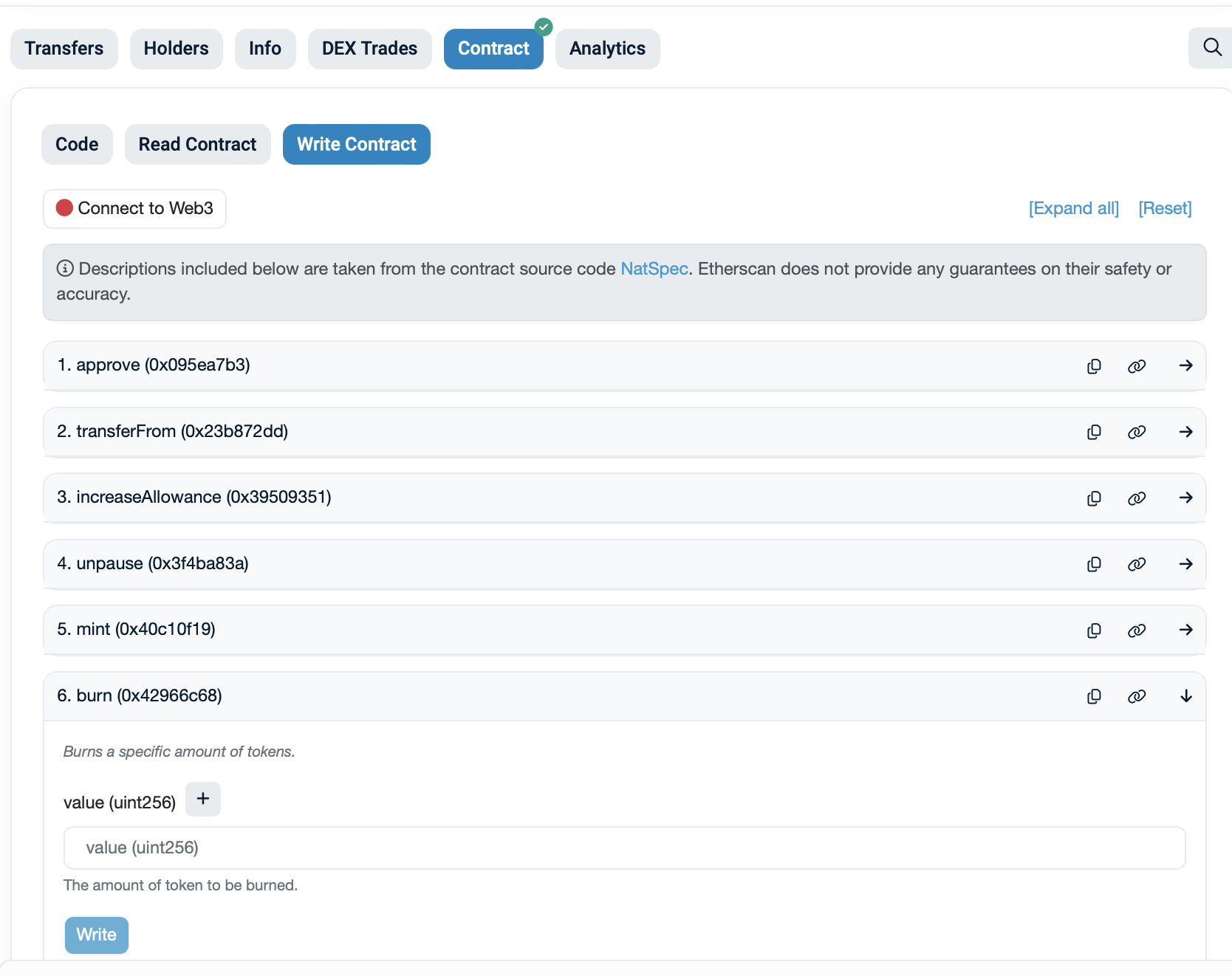Screen dimensions: 1232x976
Task: Copy the increaseAllowance method name
Action: coord(1094,498)
